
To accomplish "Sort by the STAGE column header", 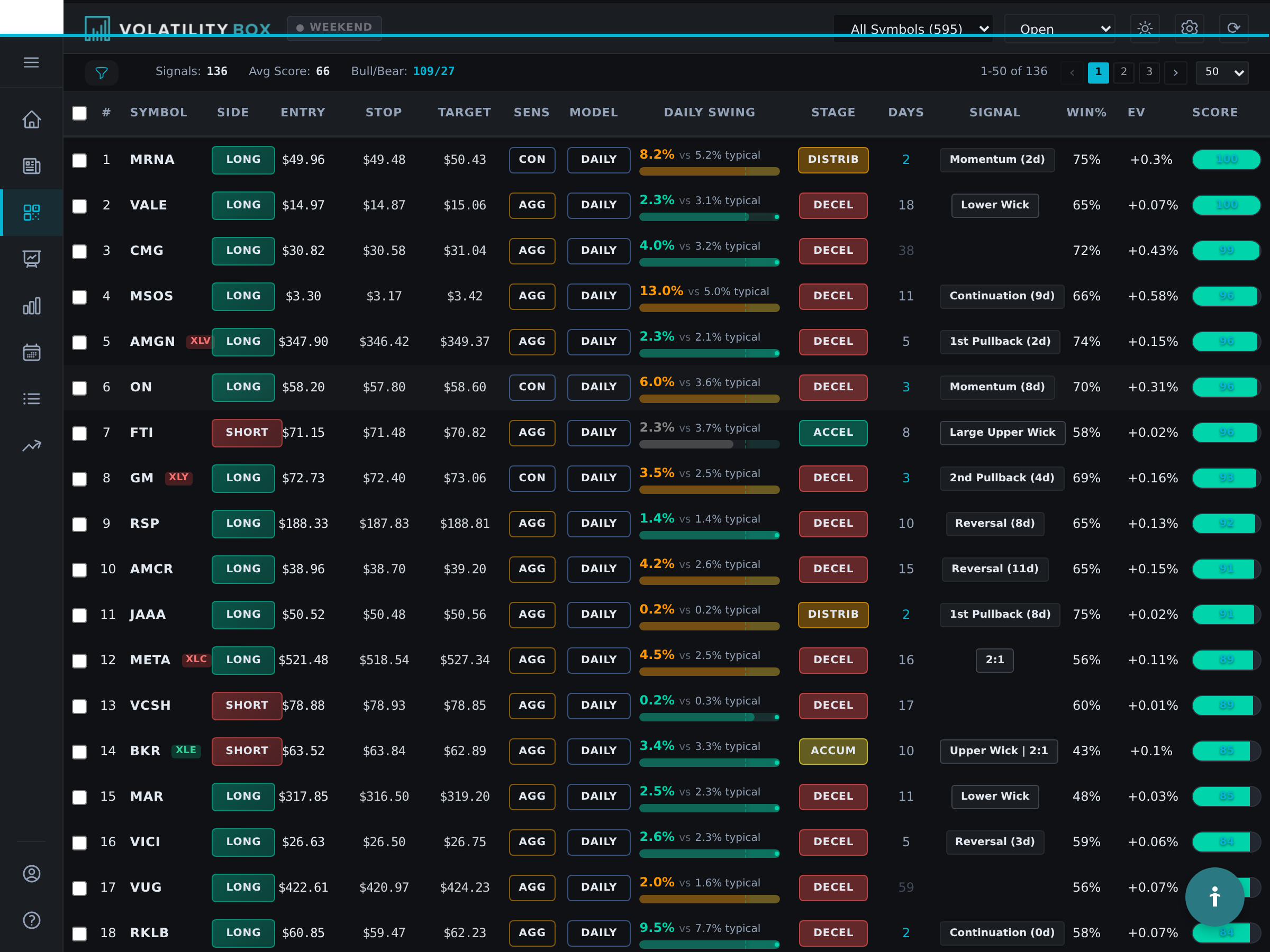I will [833, 113].
